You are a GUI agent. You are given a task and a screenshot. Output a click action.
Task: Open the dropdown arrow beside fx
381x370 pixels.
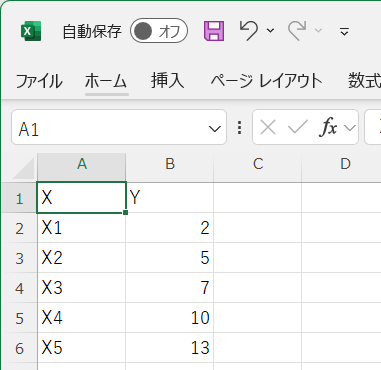click(x=350, y=128)
